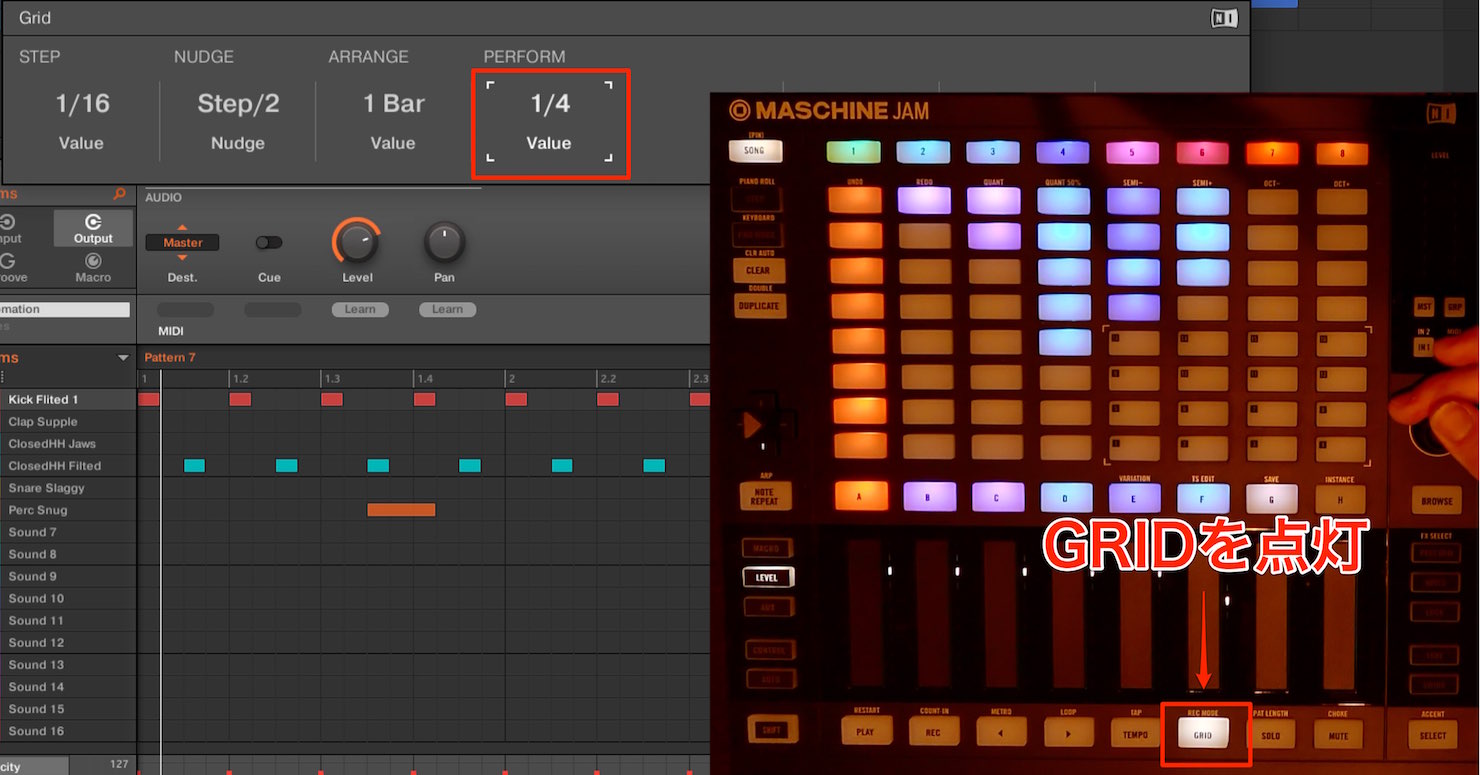Click scene button 8 on Maschine Jam
The width and height of the screenshot is (1480, 775).
click(x=1341, y=155)
